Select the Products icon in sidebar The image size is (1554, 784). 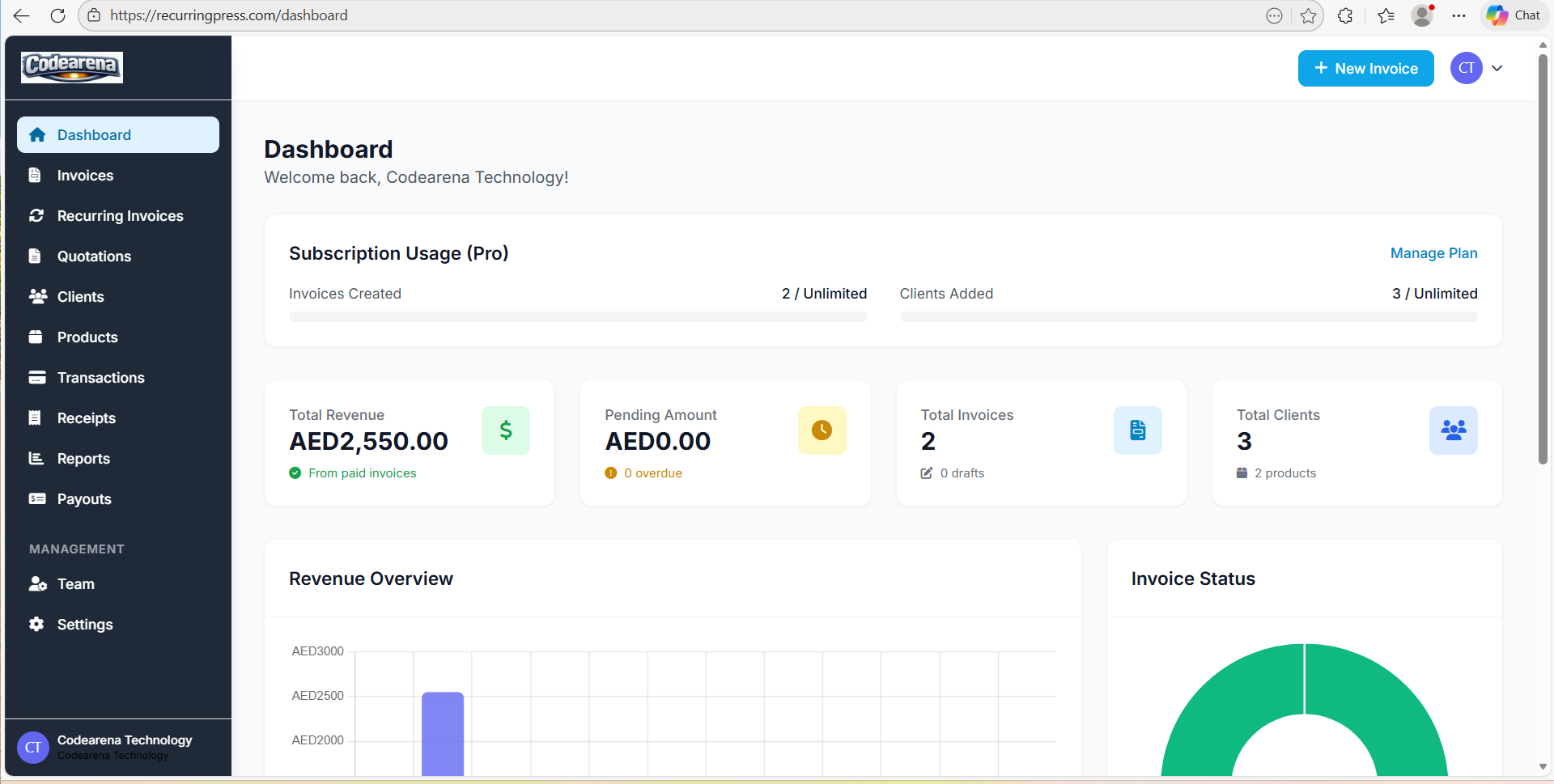(x=36, y=337)
